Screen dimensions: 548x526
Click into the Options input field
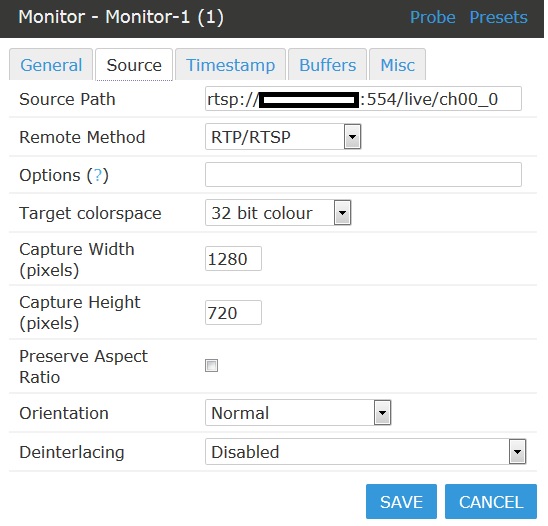[x=363, y=174]
